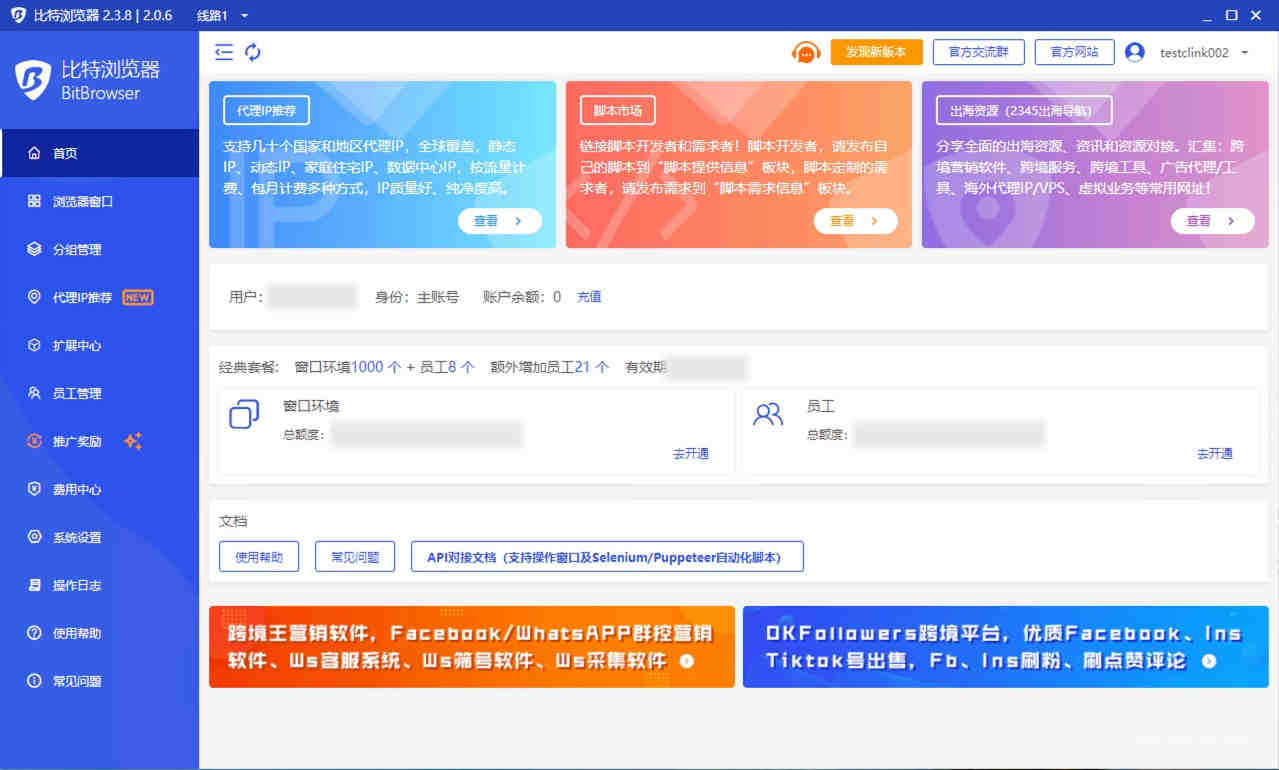The height and width of the screenshot is (770, 1279).
Task: Open the 官方网站 button
Action: [1074, 52]
